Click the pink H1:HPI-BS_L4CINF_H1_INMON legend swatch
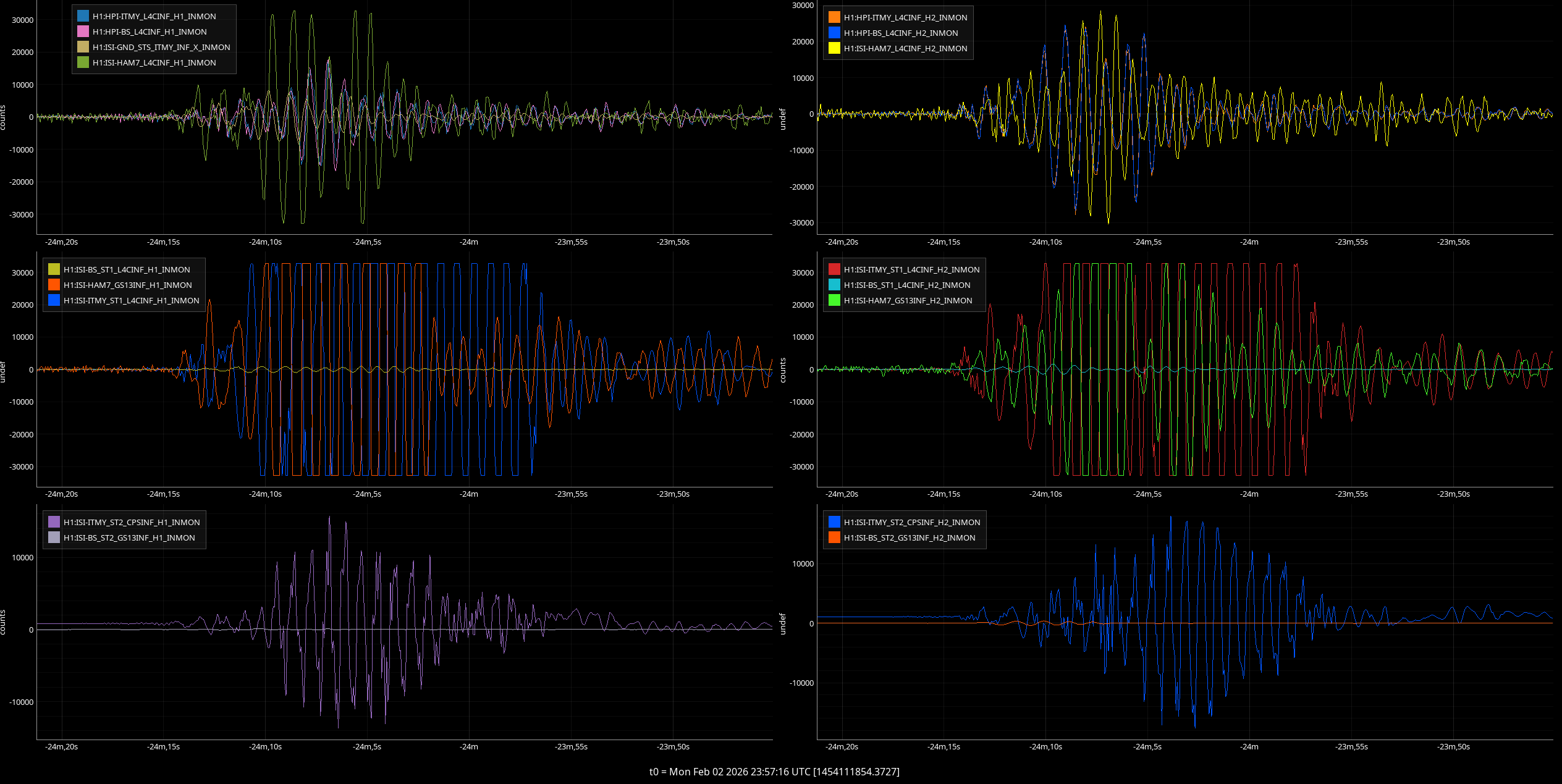Image resolution: width=1562 pixels, height=784 pixels. [x=83, y=32]
